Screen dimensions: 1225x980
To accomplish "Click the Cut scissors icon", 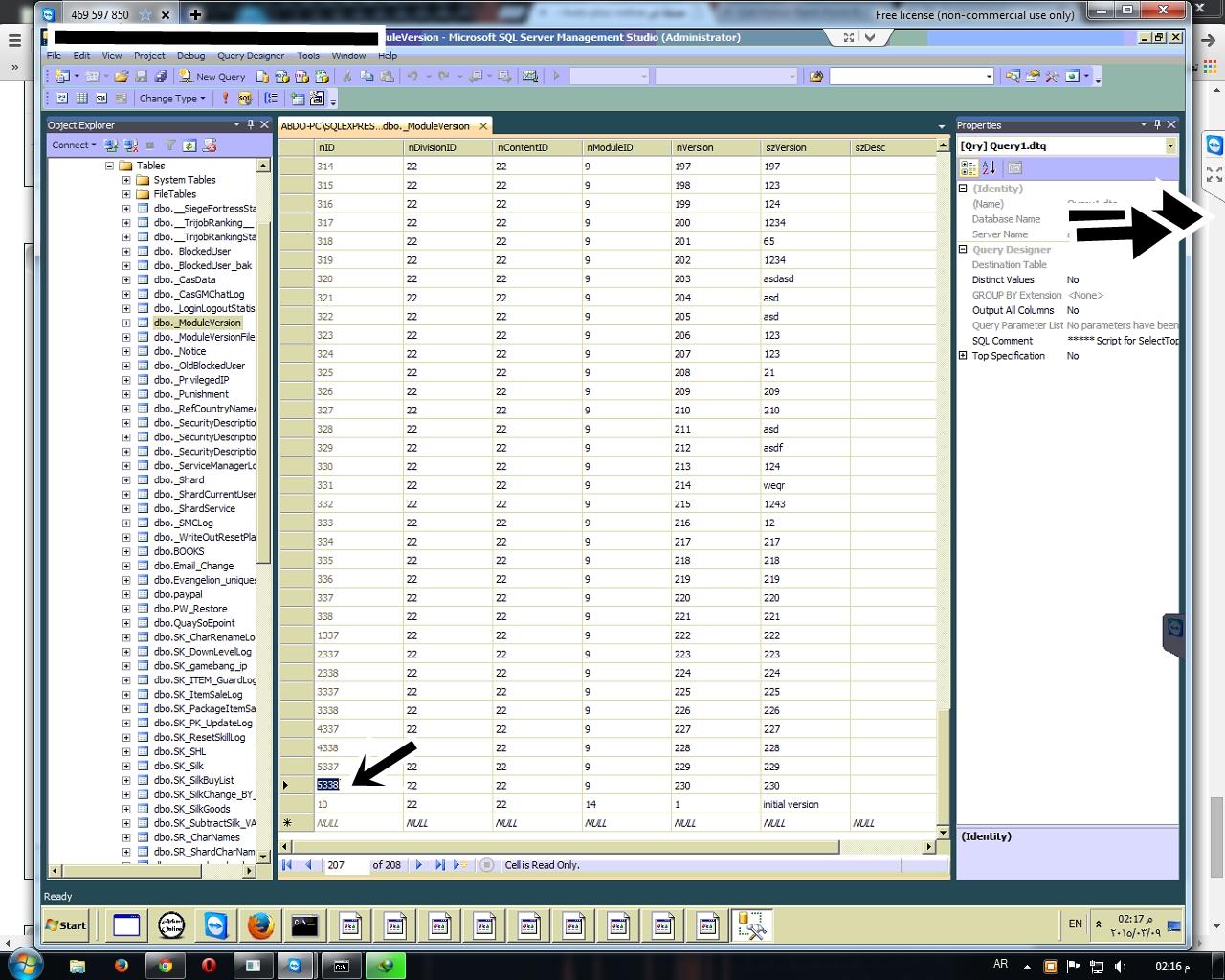I will pyautogui.click(x=347, y=77).
